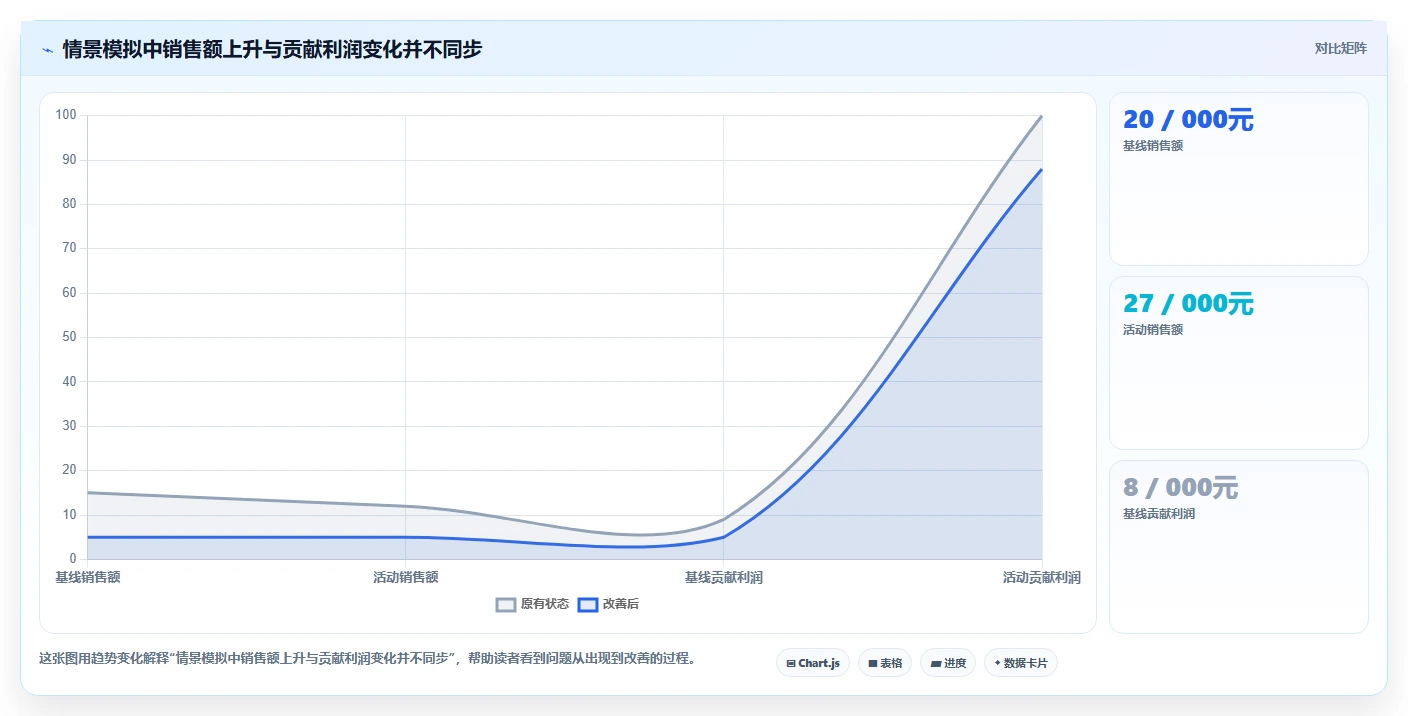
Task: Click the y-axis value 50
Action: [69, 337]
